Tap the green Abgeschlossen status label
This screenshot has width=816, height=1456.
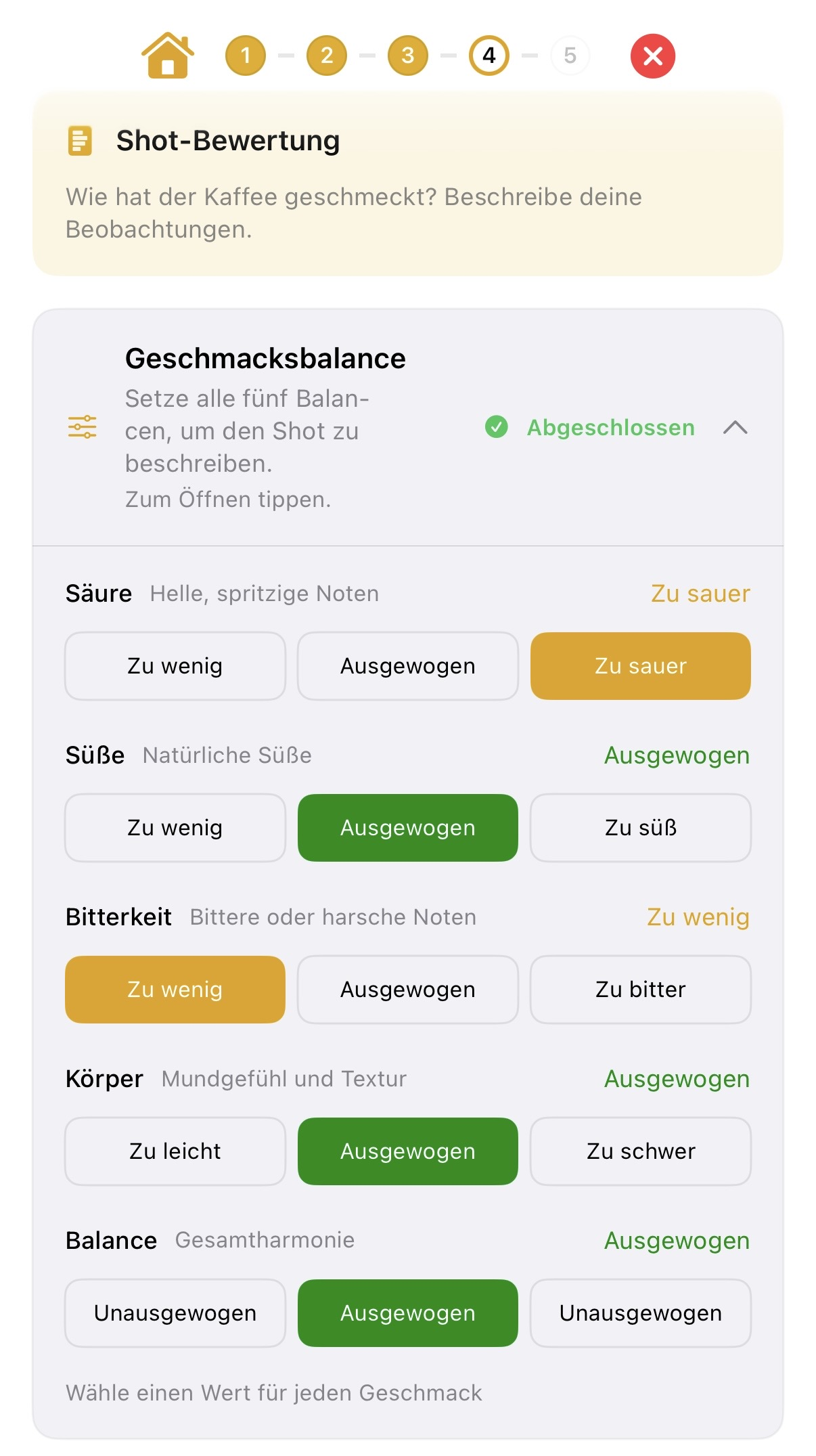pos(610,428)
